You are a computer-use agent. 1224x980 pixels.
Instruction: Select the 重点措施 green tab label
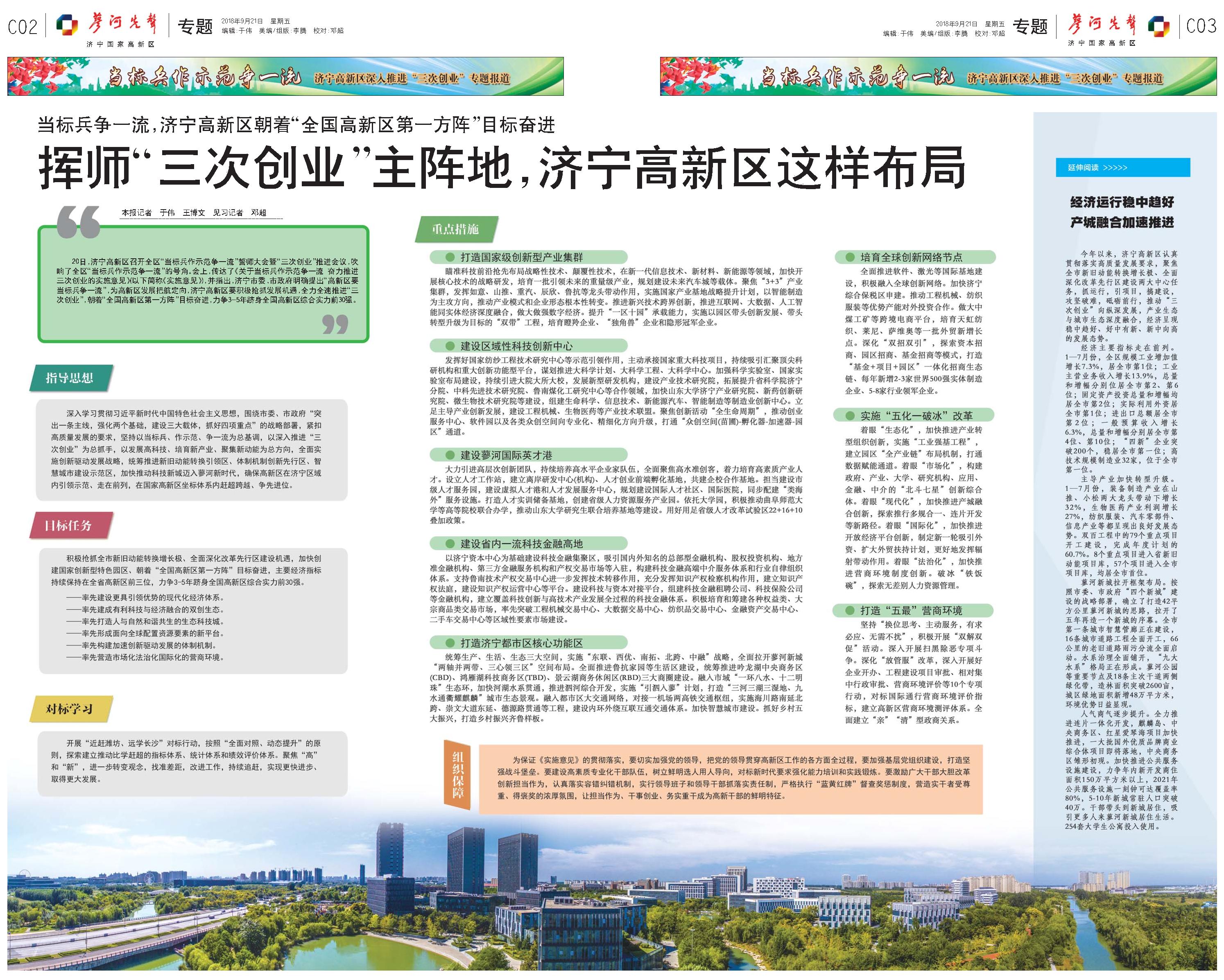click(455, 229)
